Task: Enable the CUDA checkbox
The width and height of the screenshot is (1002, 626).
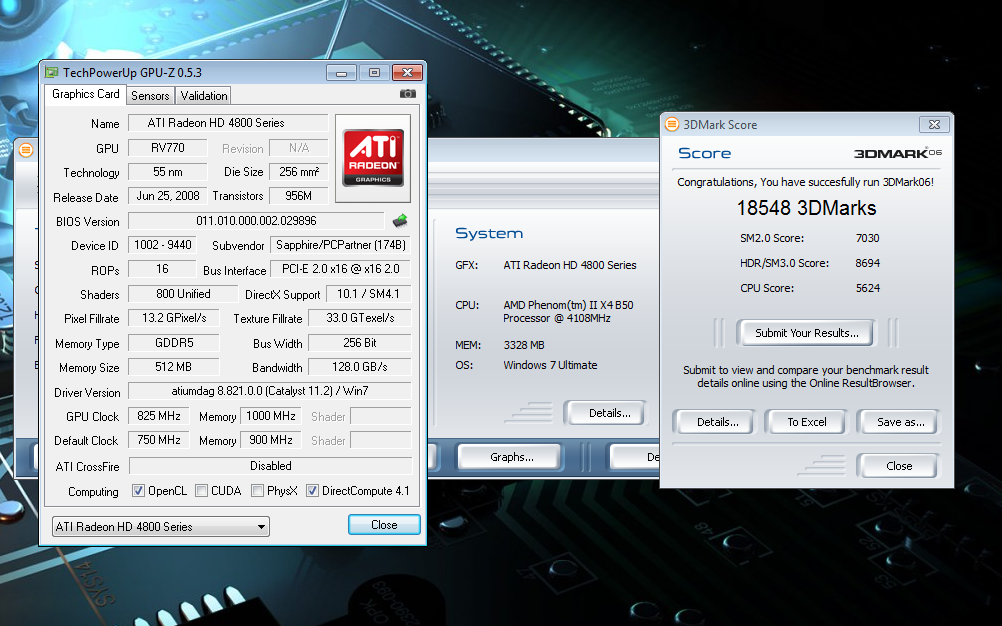Action: (x=202, y=491)
